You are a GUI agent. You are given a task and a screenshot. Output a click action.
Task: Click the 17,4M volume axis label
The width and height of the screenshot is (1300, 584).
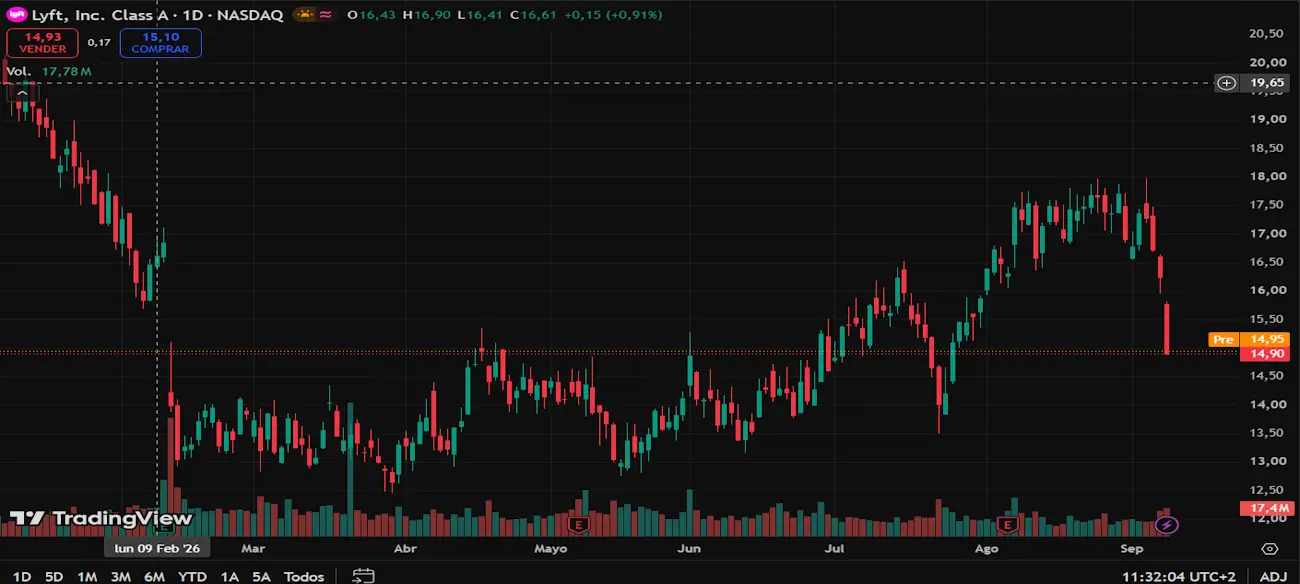tap(1266, 509)
